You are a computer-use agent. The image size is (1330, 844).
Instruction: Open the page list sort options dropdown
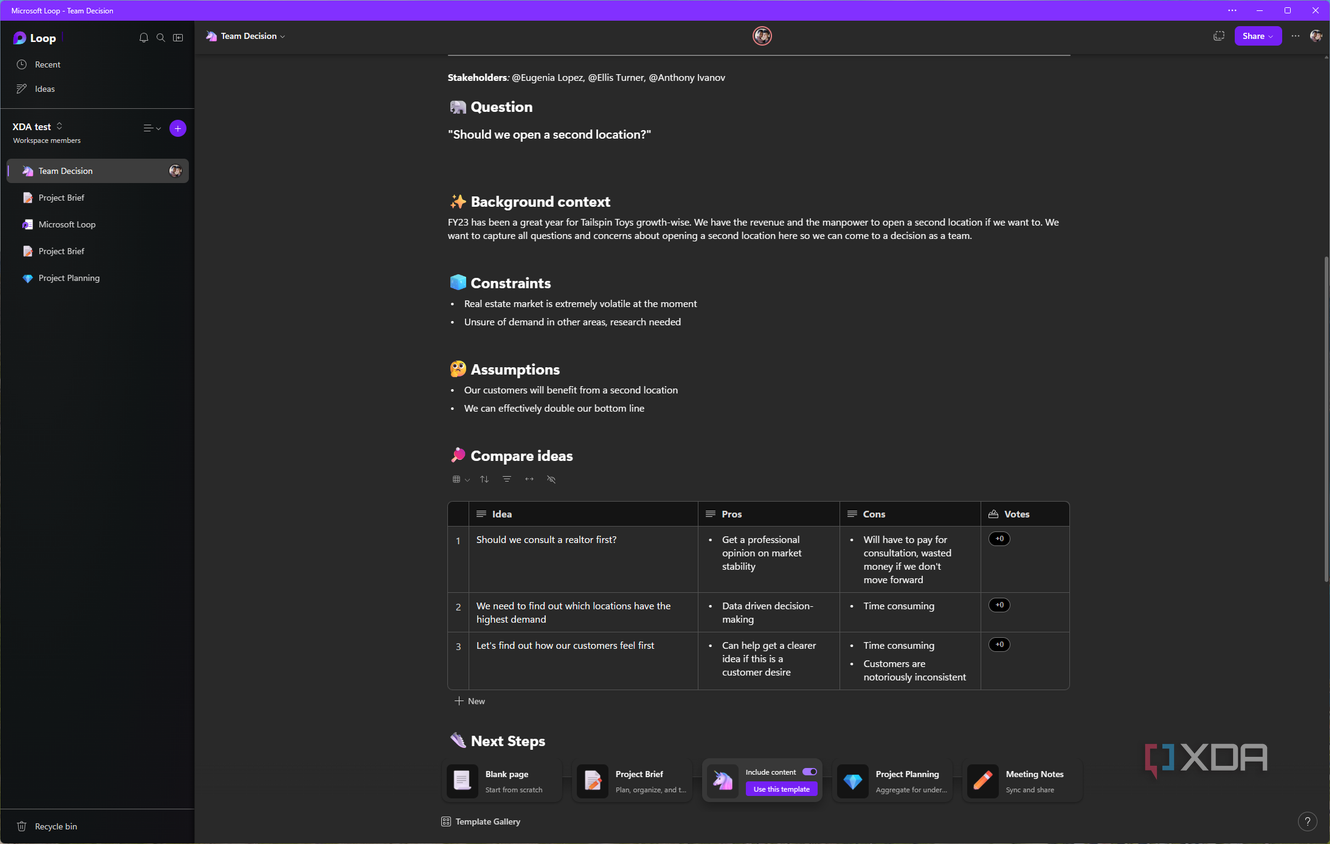click(152, 128)
